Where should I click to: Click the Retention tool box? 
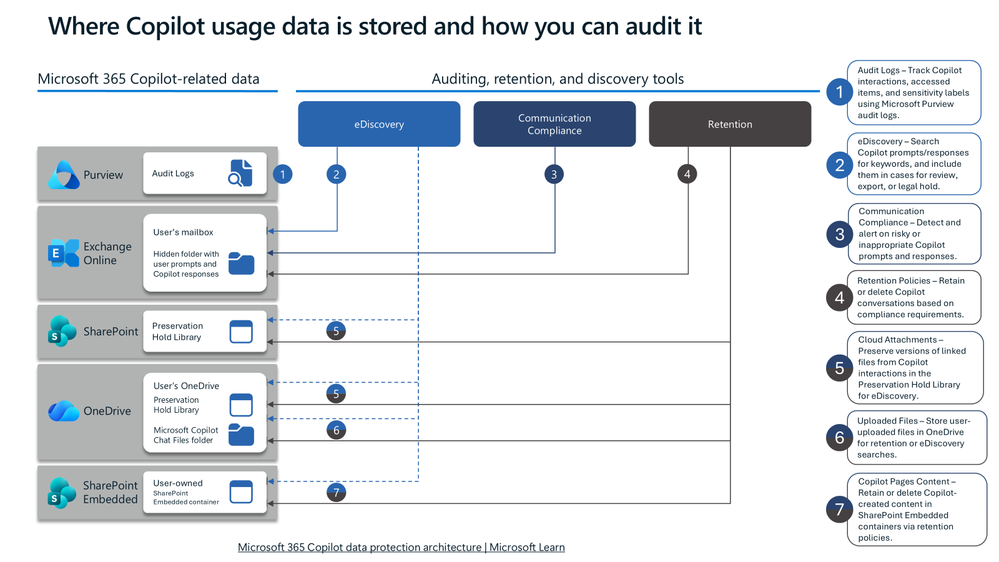pos(730,124)
